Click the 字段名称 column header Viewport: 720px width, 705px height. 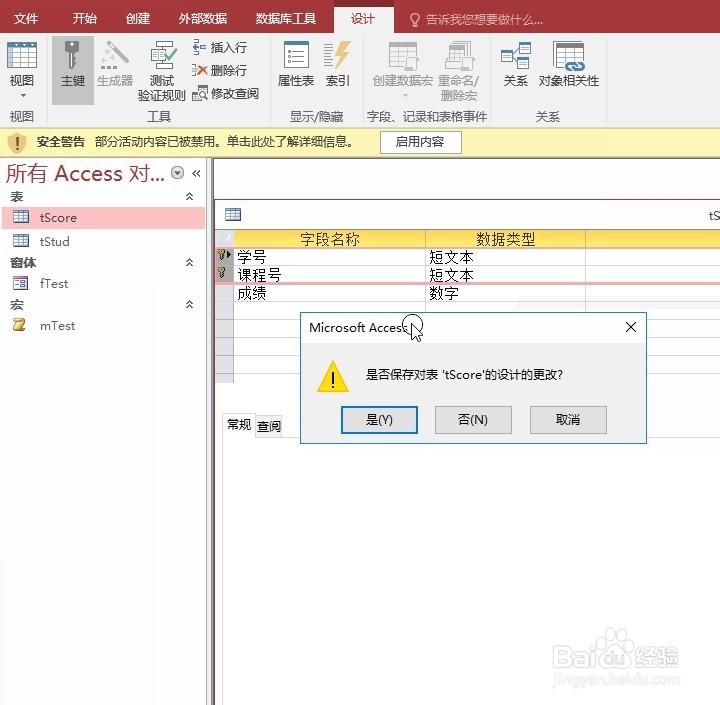click(329, 239)
